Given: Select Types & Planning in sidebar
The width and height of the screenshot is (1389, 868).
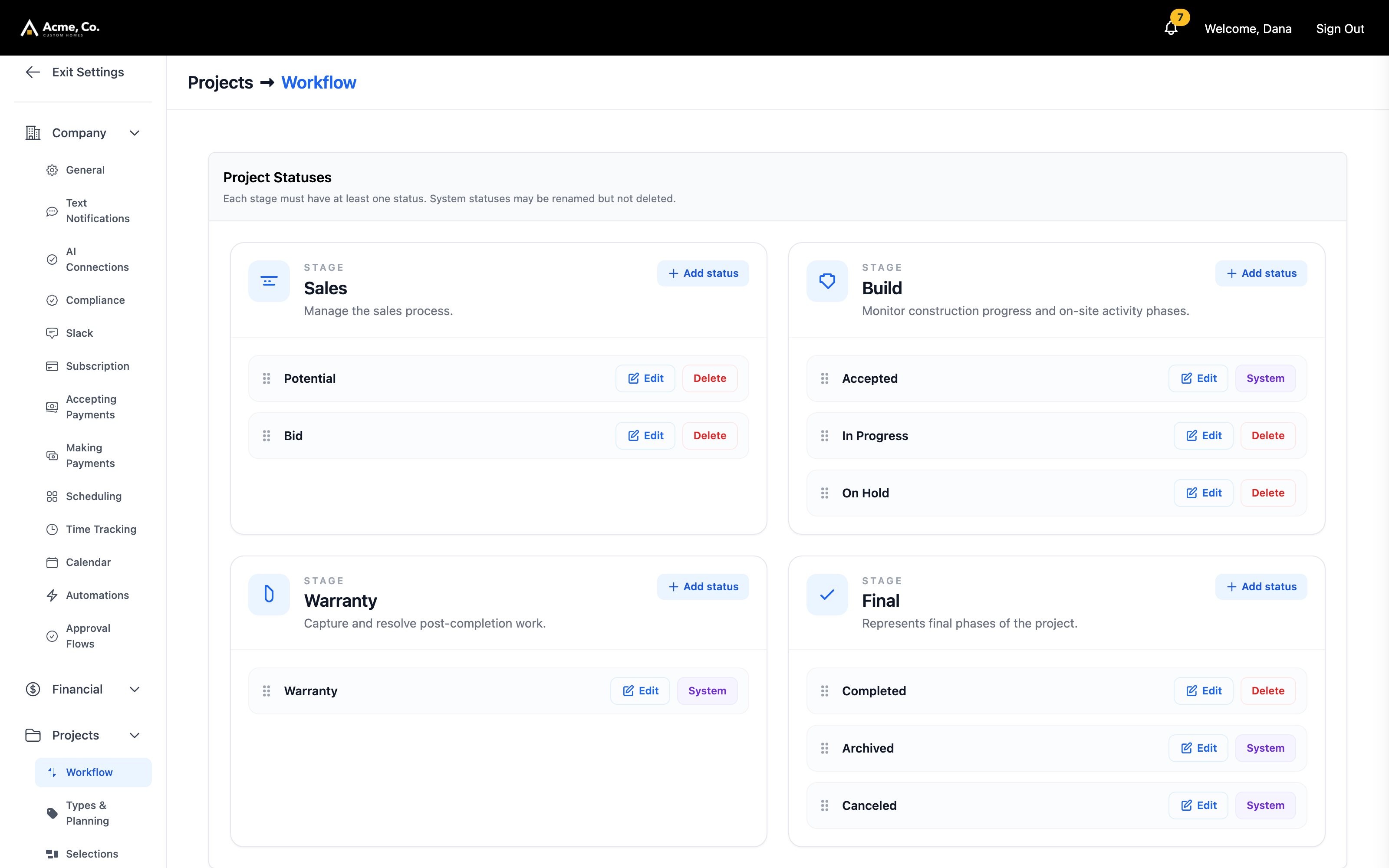Looking at the screenshot, I should (93, 813).
